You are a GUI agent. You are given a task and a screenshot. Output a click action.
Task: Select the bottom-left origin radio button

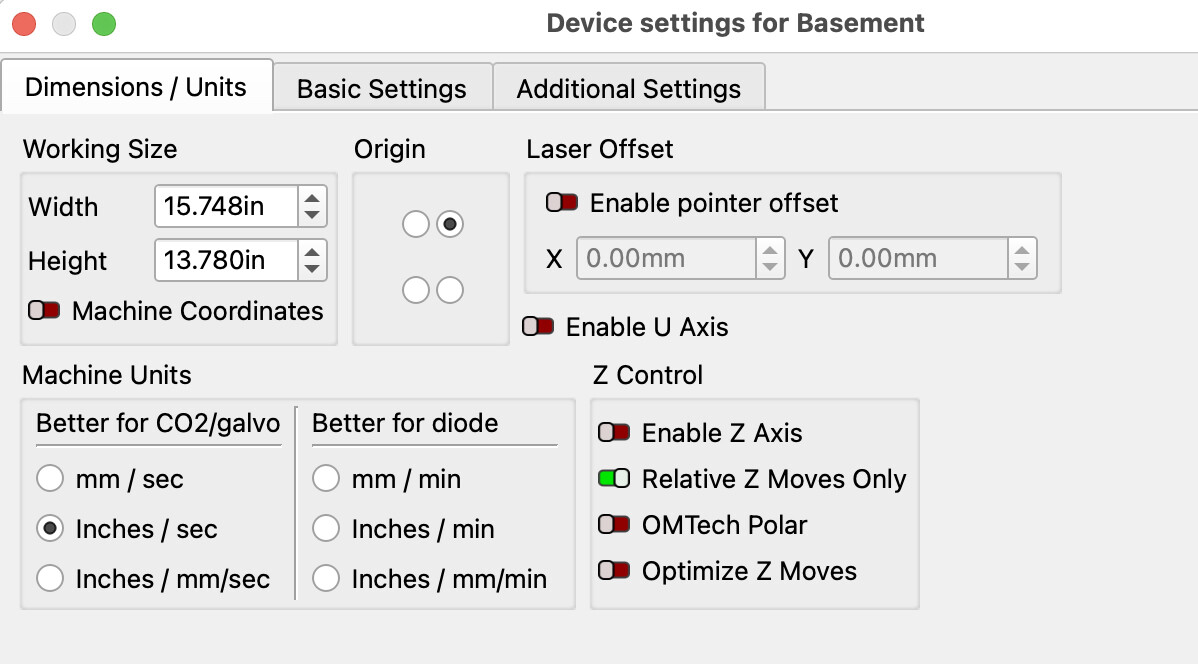pos(416,290)
